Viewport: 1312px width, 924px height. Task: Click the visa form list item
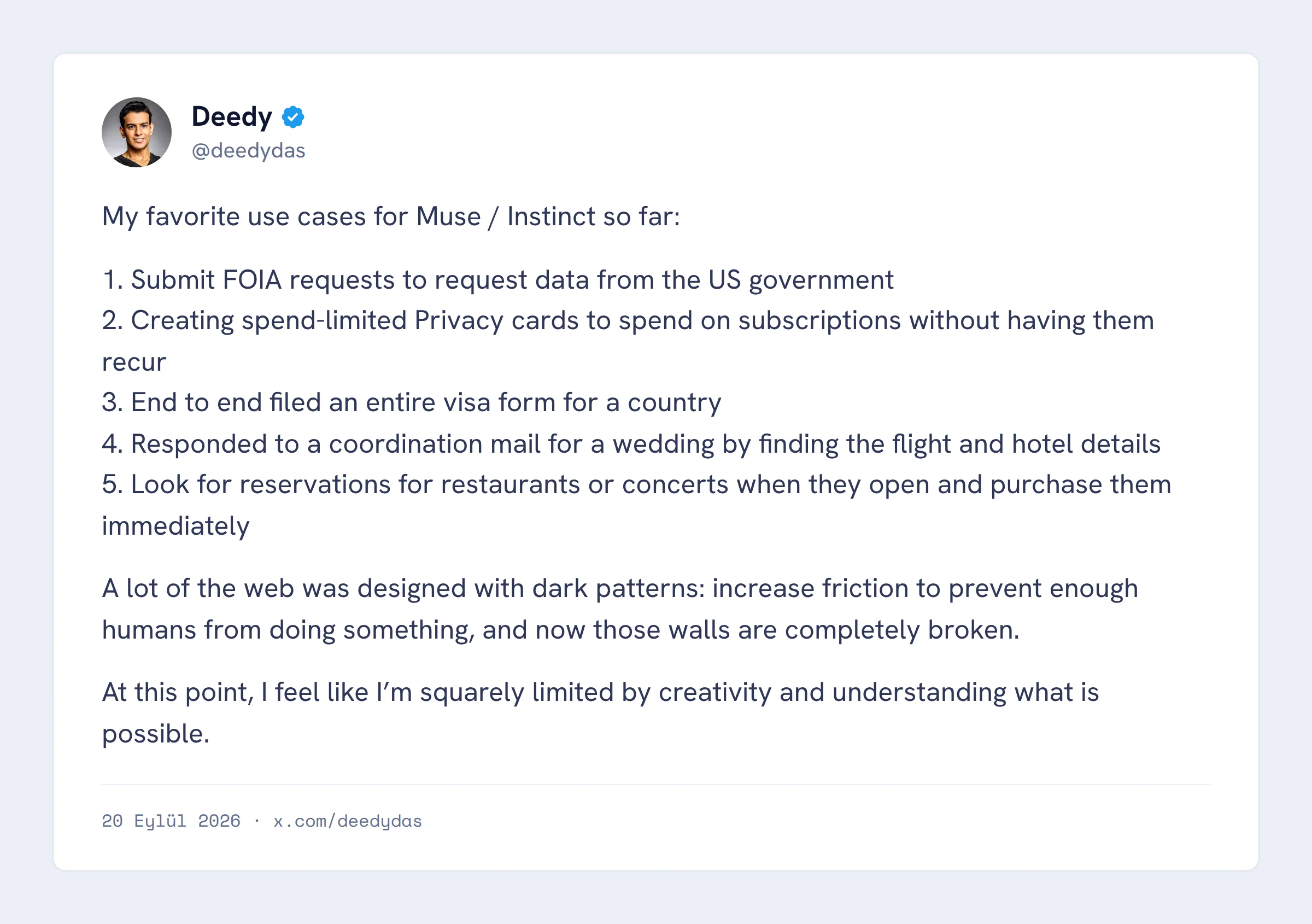412,403
